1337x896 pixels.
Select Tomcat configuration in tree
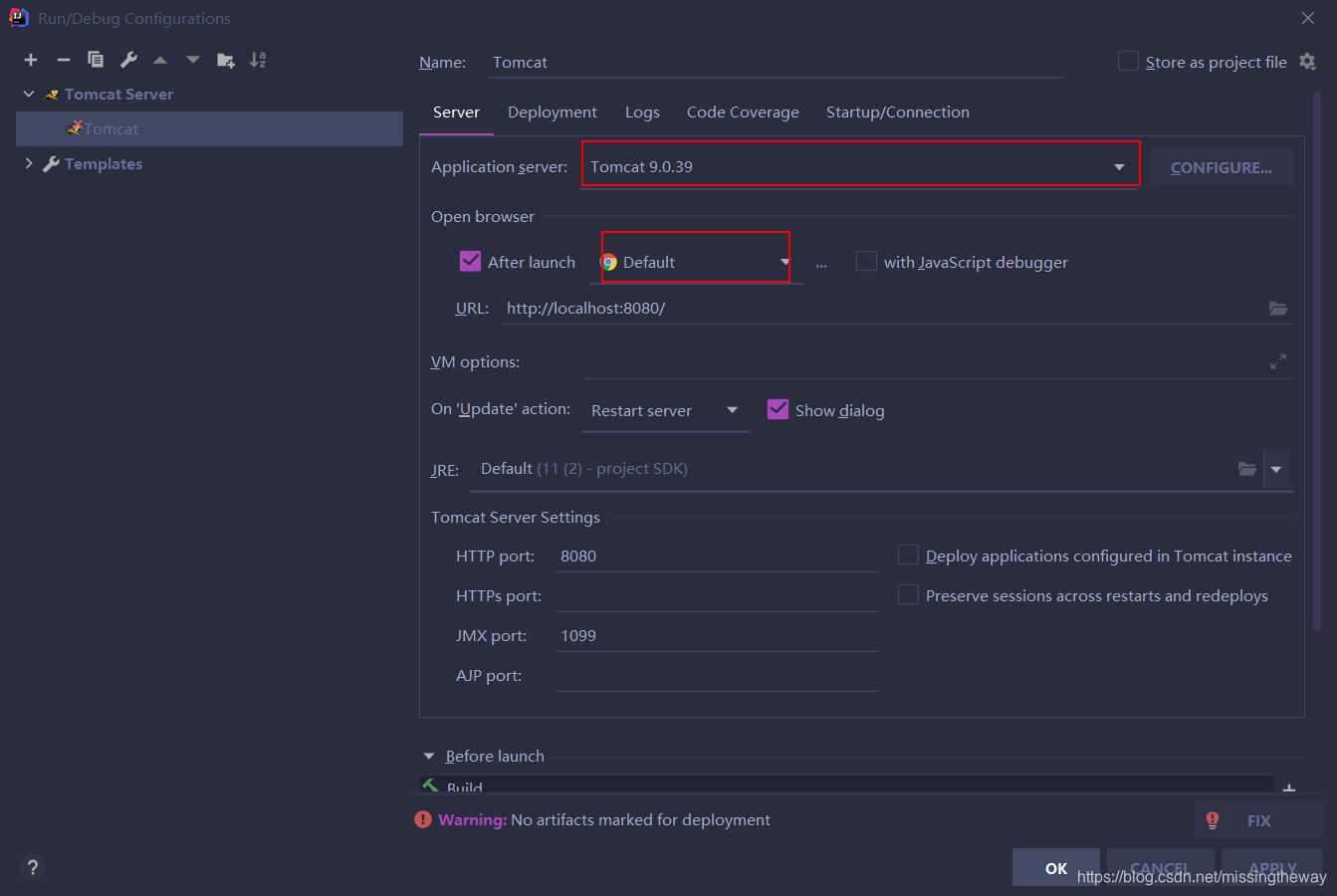click(209, 129)
